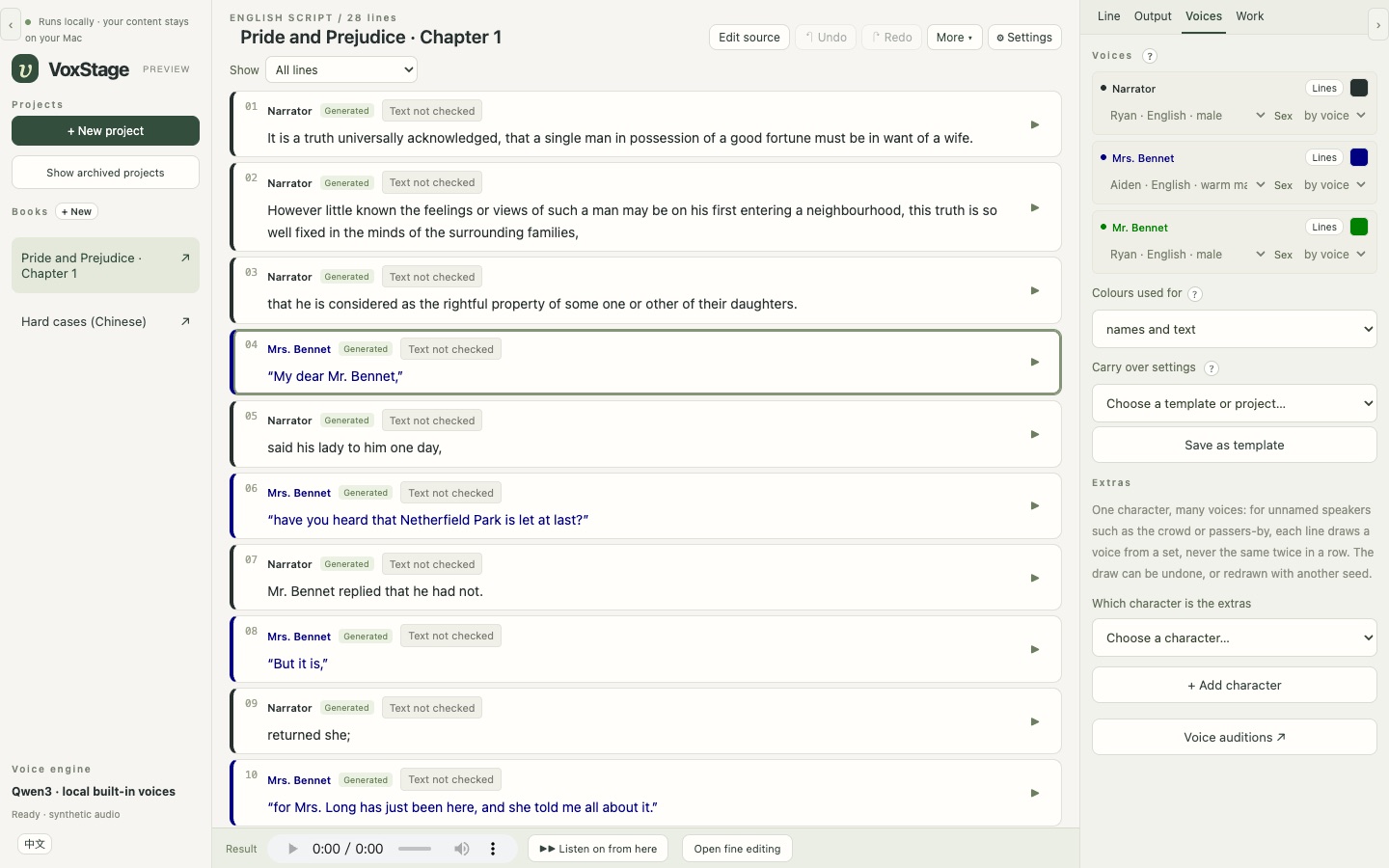Play line 08 "But it is"
Image resolution: width=1389 pixels, height=868 pixels.
(x=1035, y=649)
